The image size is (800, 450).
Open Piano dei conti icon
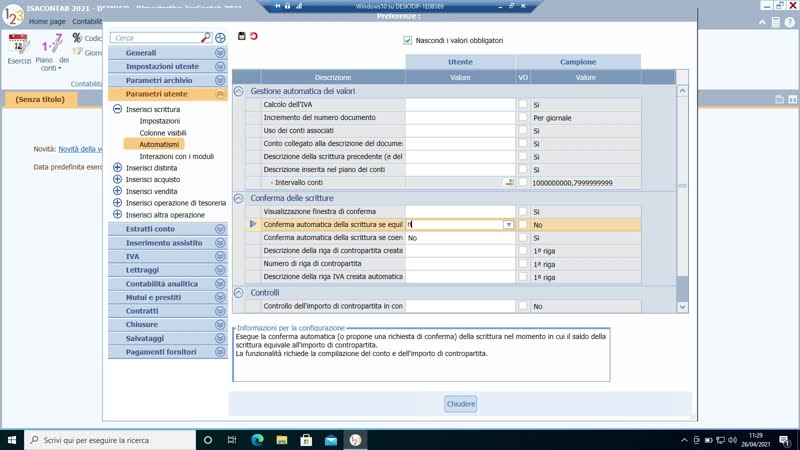pos(52,45)
